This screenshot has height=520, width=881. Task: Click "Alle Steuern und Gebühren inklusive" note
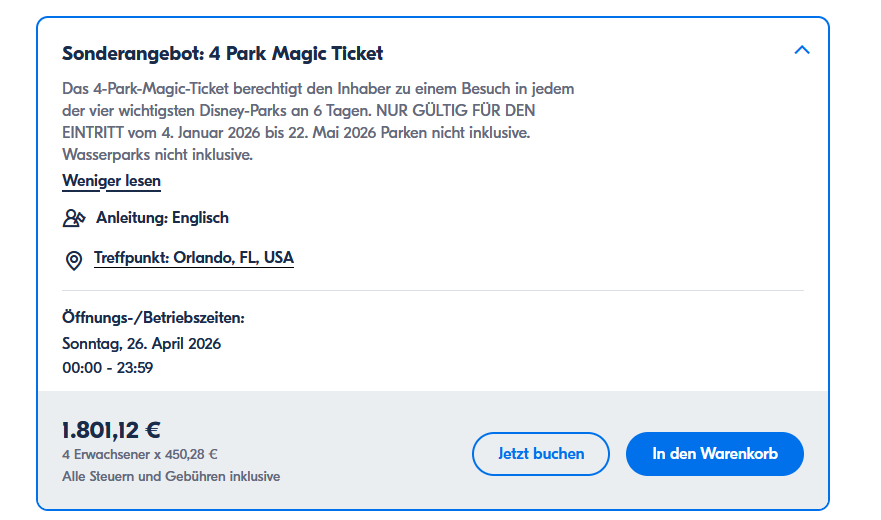[x=171, y=477]
